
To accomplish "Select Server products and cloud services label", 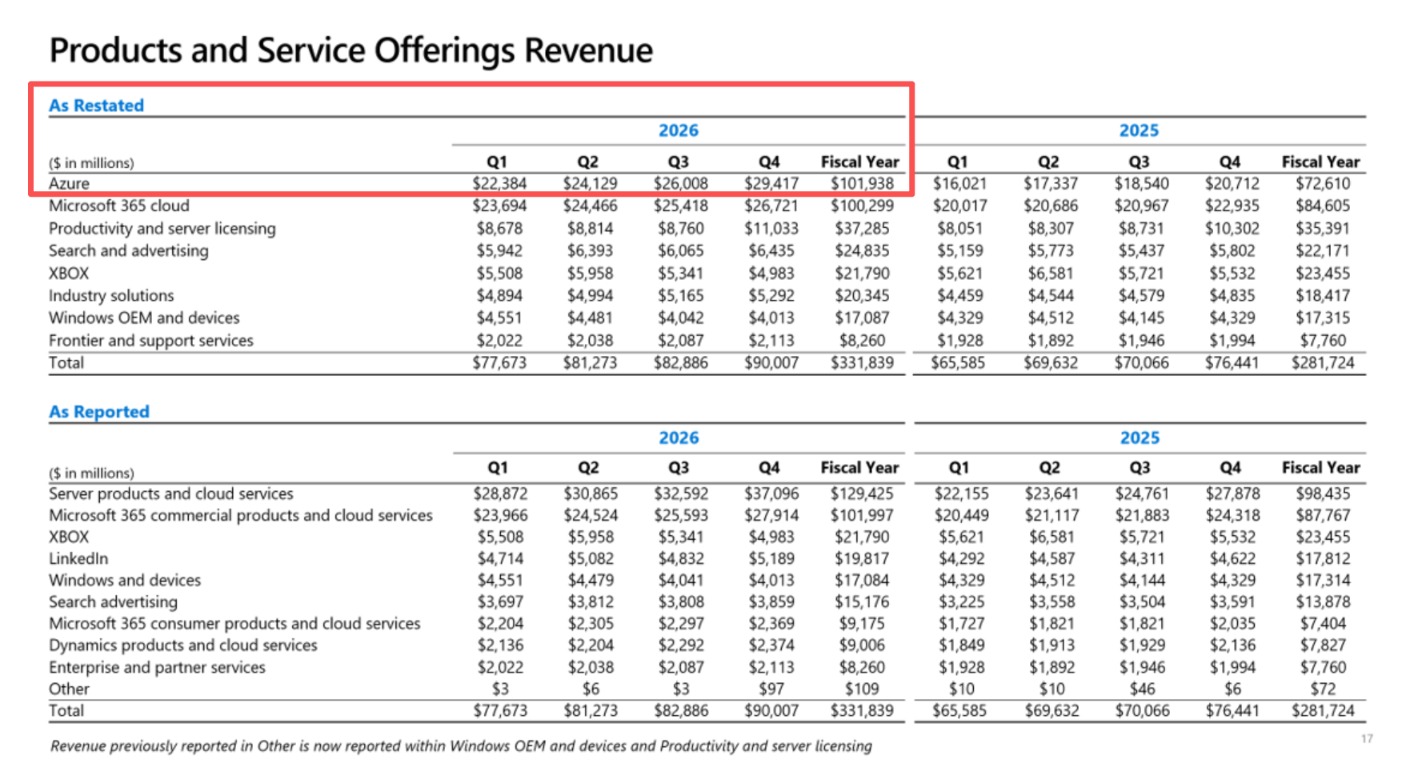I will tap(172, 494).
